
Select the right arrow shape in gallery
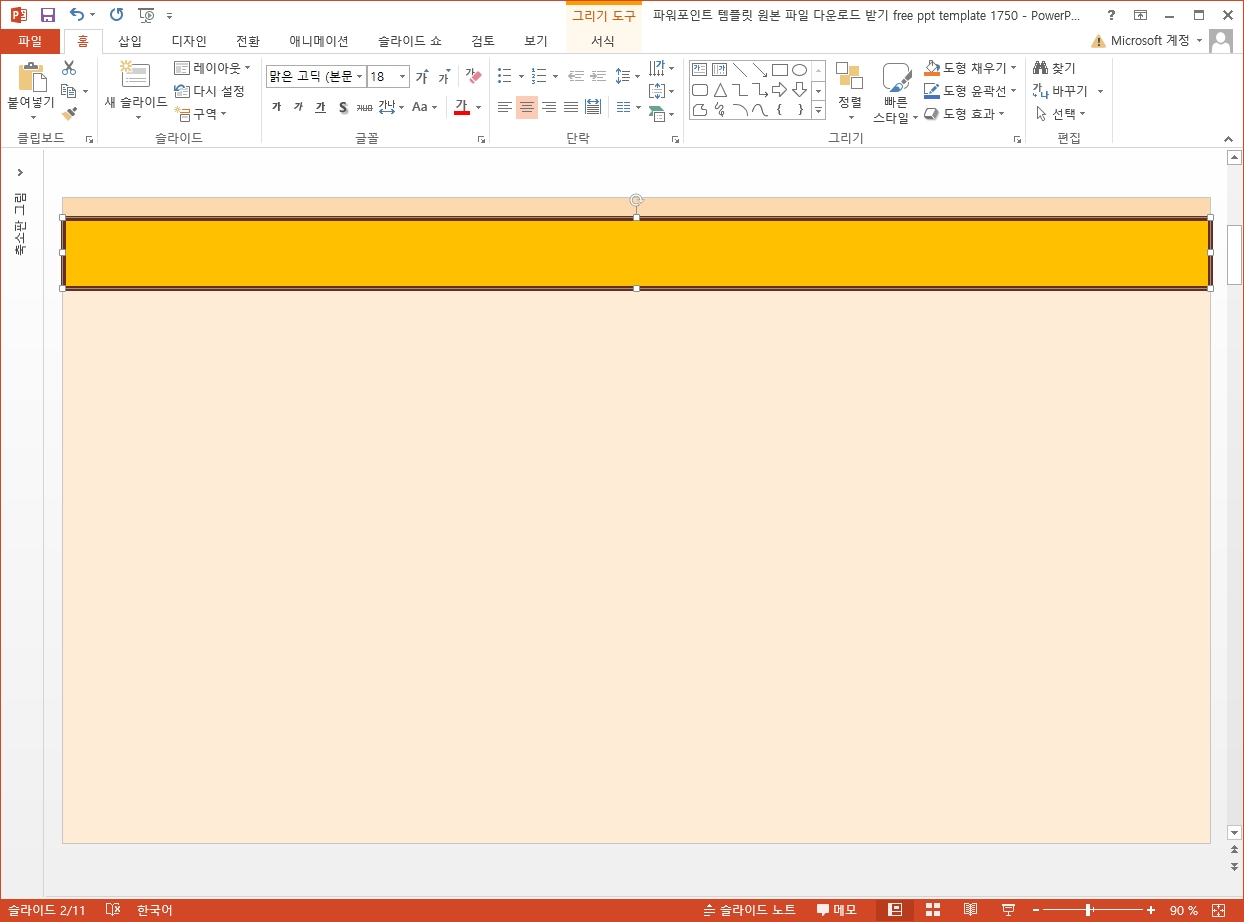pyautogui.click(x=780, y=90)
